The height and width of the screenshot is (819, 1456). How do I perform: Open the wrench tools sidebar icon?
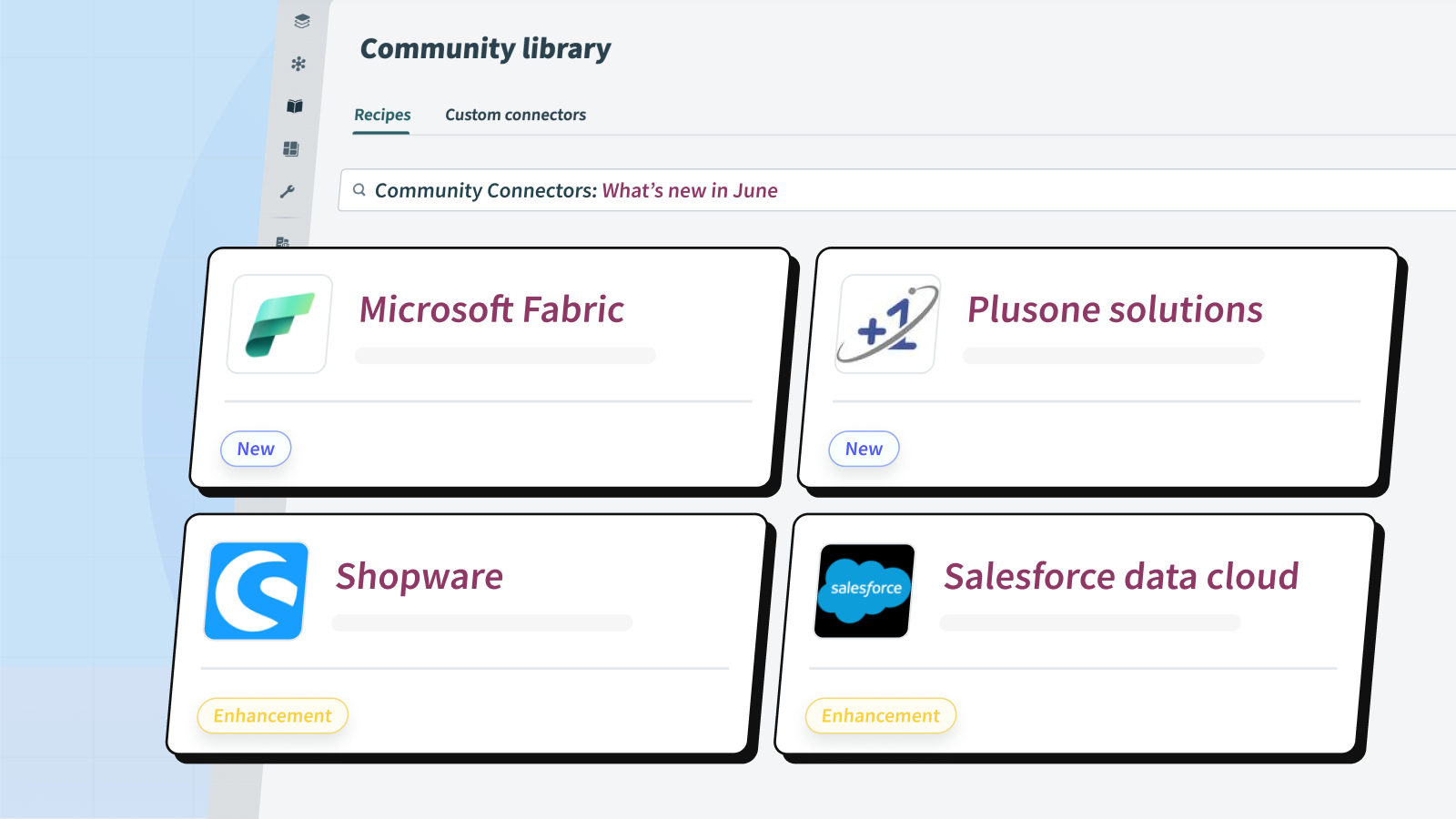288,191
